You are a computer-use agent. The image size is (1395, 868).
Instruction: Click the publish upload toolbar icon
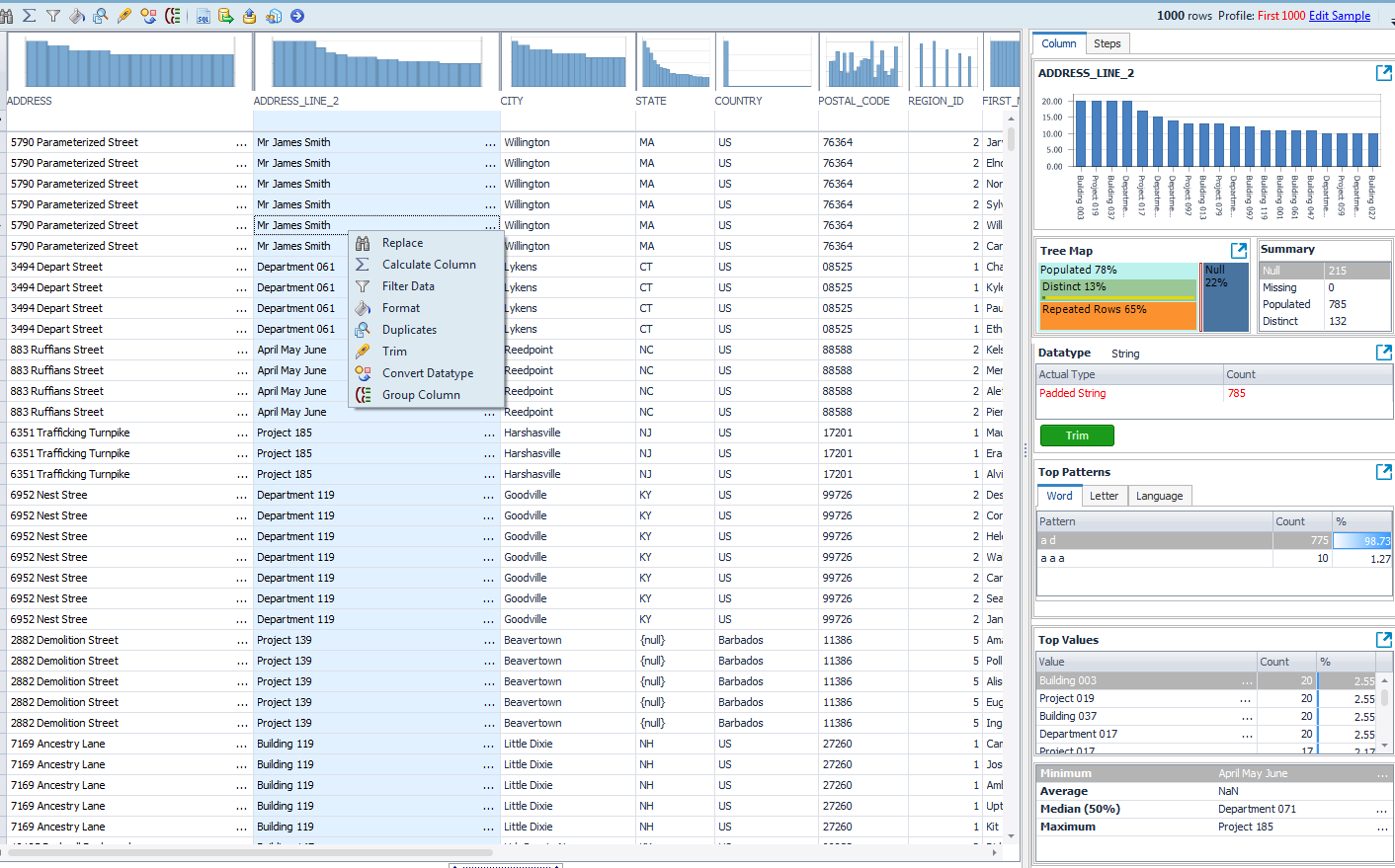coord(250,15)
